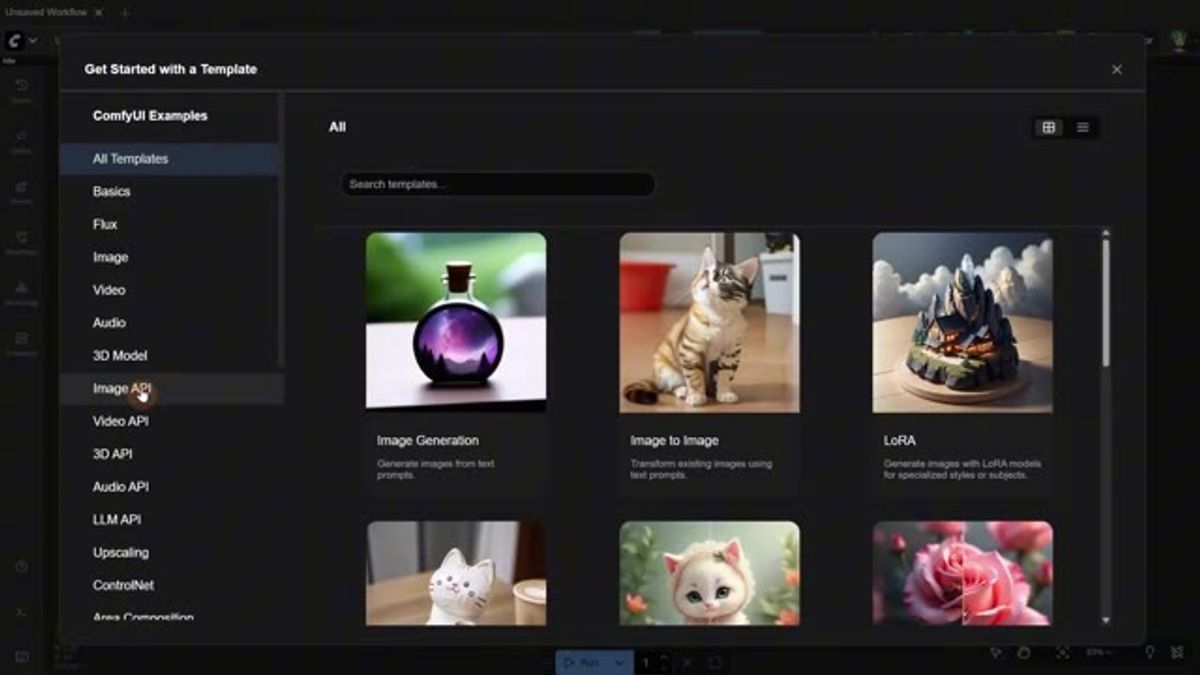1200x675 pixels.
Task: Open the Area Composition template category
Action: 169,616
